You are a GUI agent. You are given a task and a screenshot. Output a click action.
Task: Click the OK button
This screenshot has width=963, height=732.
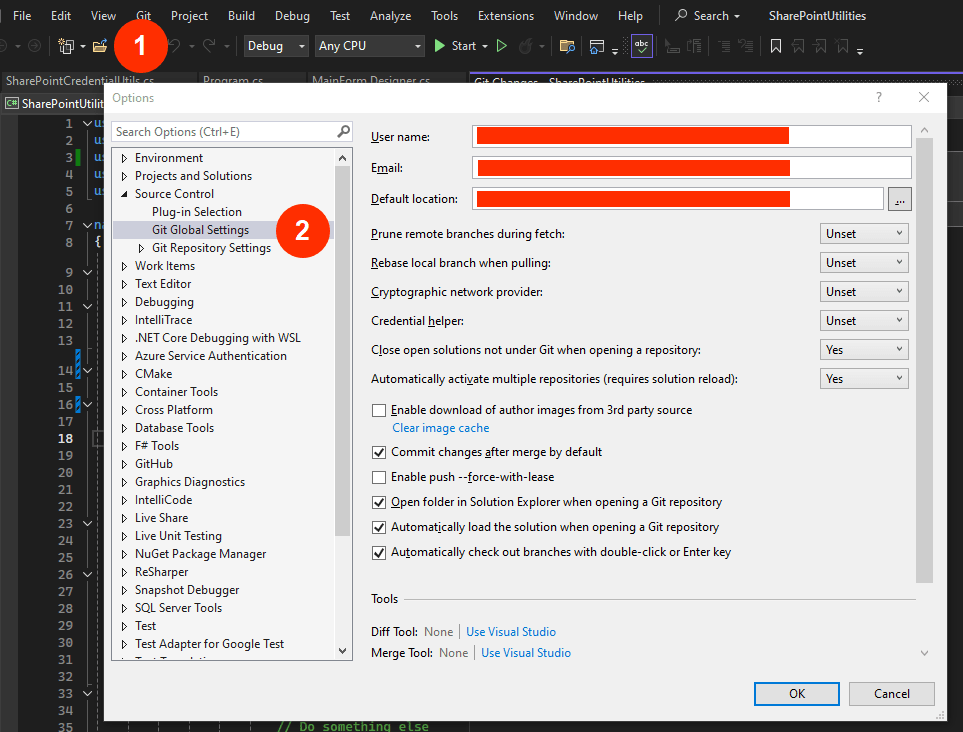pos(796,693)
